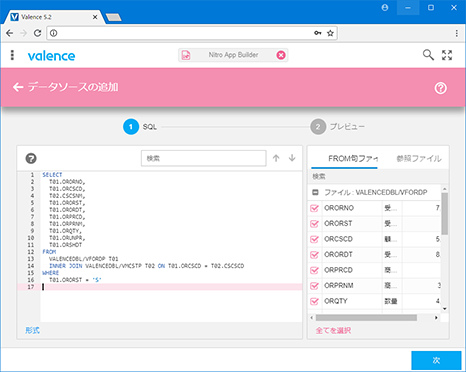
Task: Click step 2 プレビュー circle
Action: click(x=318, y=127)
